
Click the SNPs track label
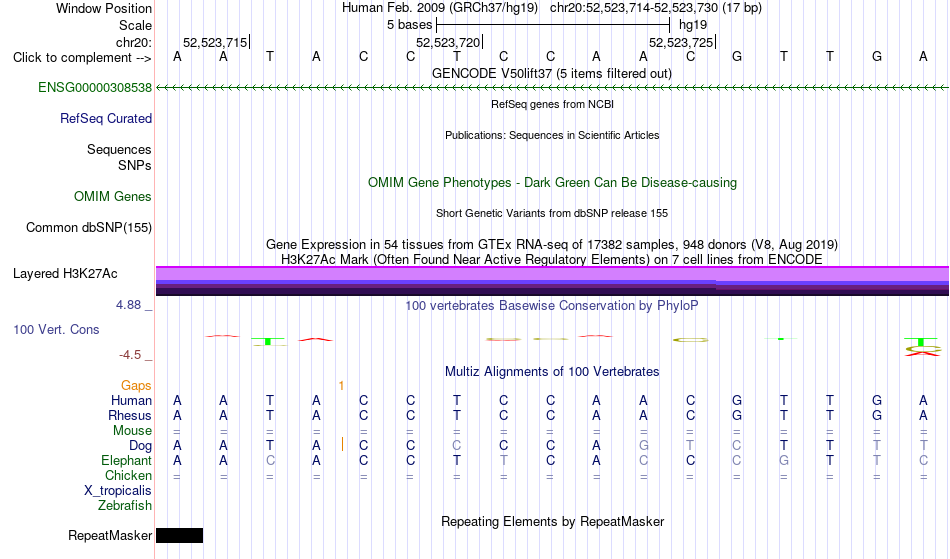(135, 165)
